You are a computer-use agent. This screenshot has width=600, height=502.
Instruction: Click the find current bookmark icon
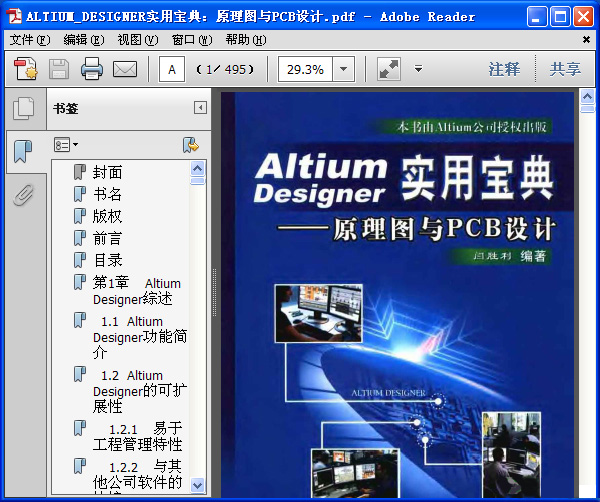pyautogui.click(x=190, y=145)
